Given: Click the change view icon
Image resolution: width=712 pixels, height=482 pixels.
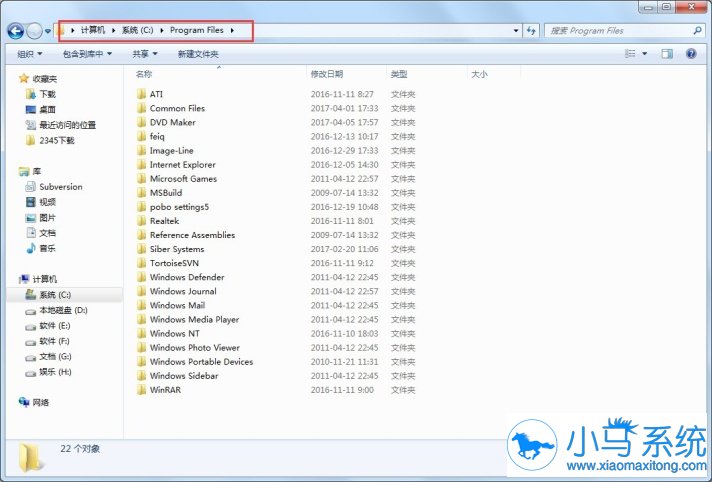Looking at the screenshot, I should point(630,54).
